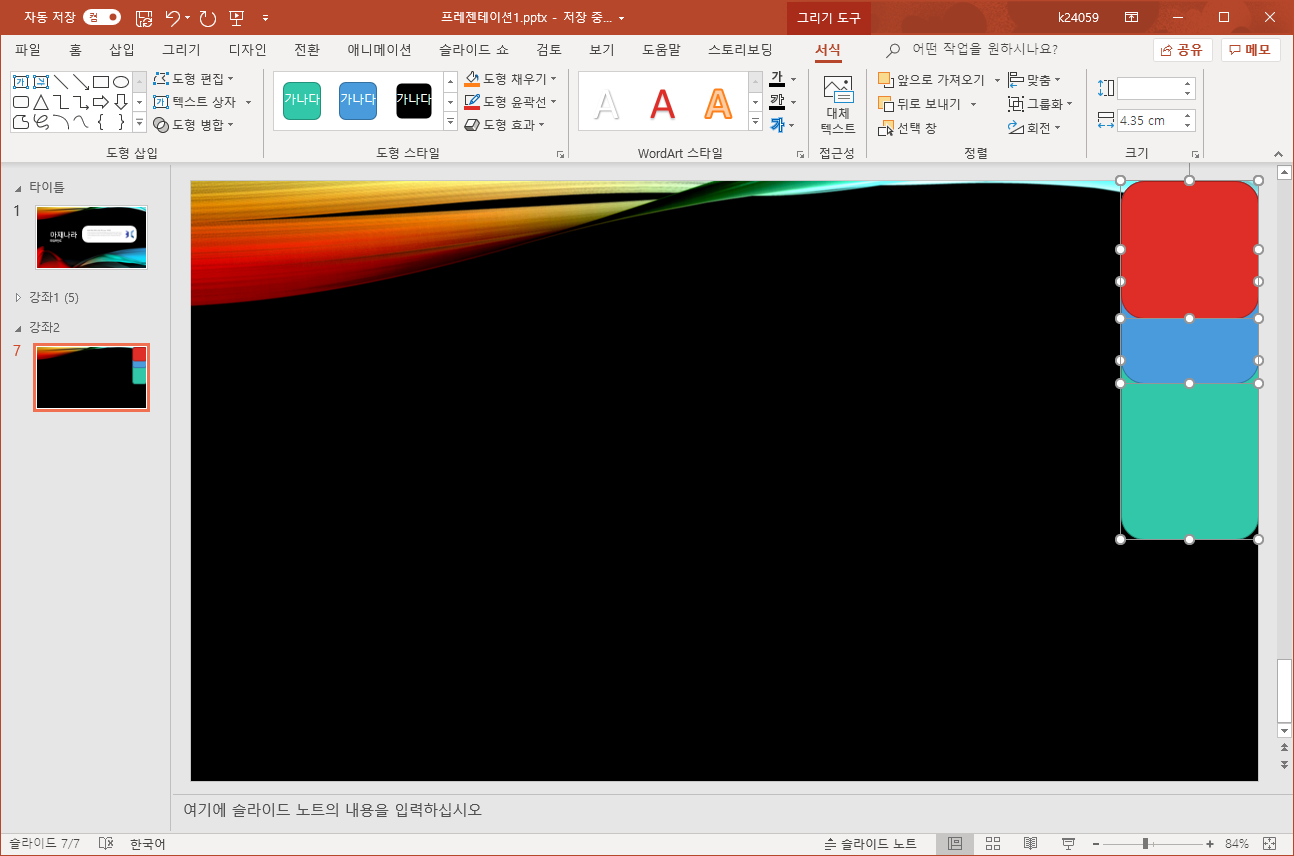The width and height of the screenshot is (1294, 856).
Task: Open 도형 윤곽선 outline options
Action: point(511,101)
